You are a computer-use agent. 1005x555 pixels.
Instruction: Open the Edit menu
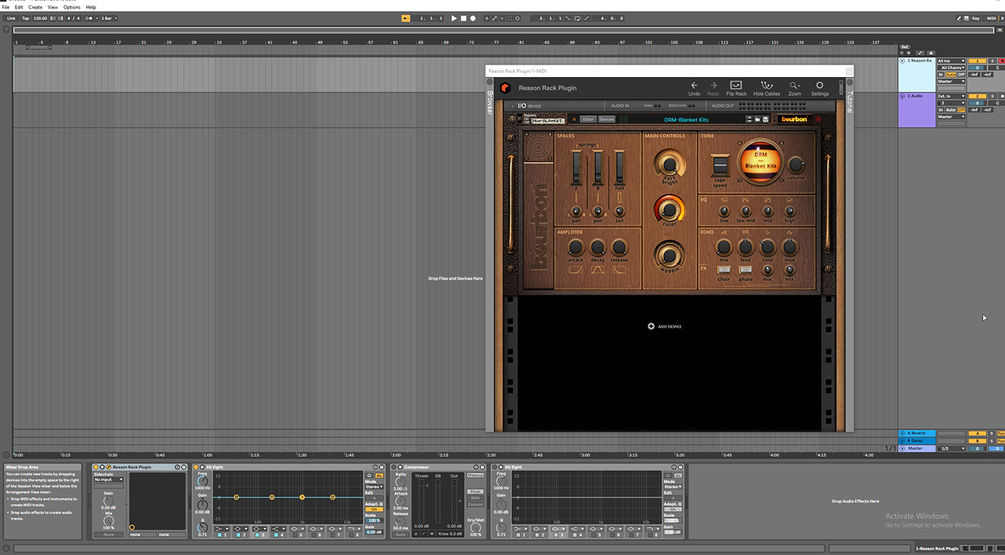pyautogui.click(x=19, y=7)
